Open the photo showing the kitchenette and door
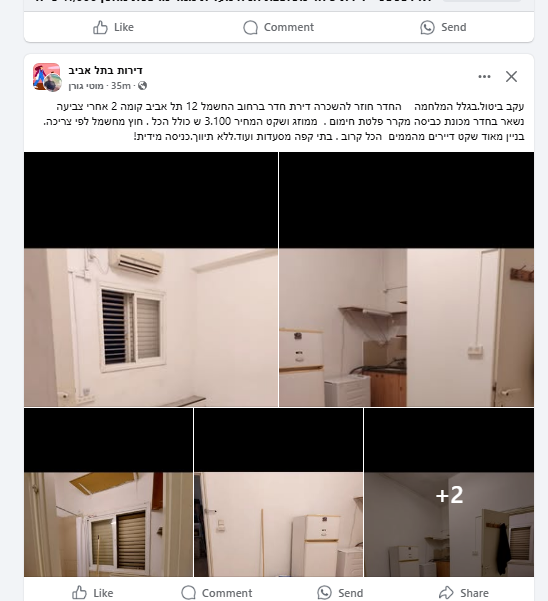This screenshot has height=601, width=548. click(406, 279)
